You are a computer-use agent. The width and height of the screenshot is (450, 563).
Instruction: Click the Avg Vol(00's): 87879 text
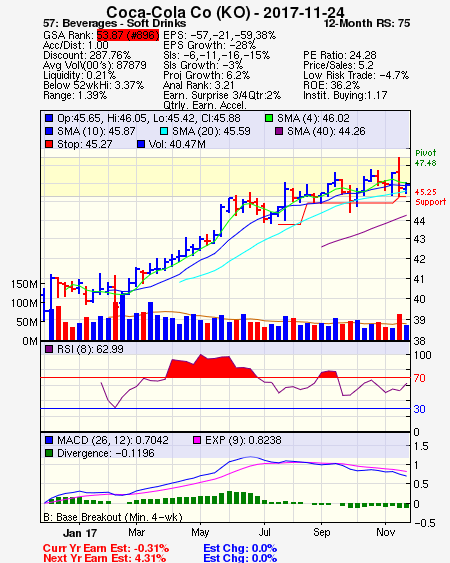coord(95,65)
